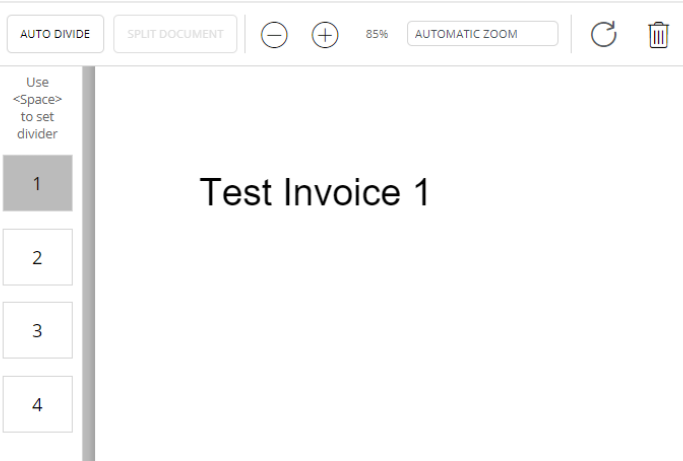683x461 pixels.
Task: Select page 1 thumbnail
Action: pyautogui.click(x=38, y=183)
